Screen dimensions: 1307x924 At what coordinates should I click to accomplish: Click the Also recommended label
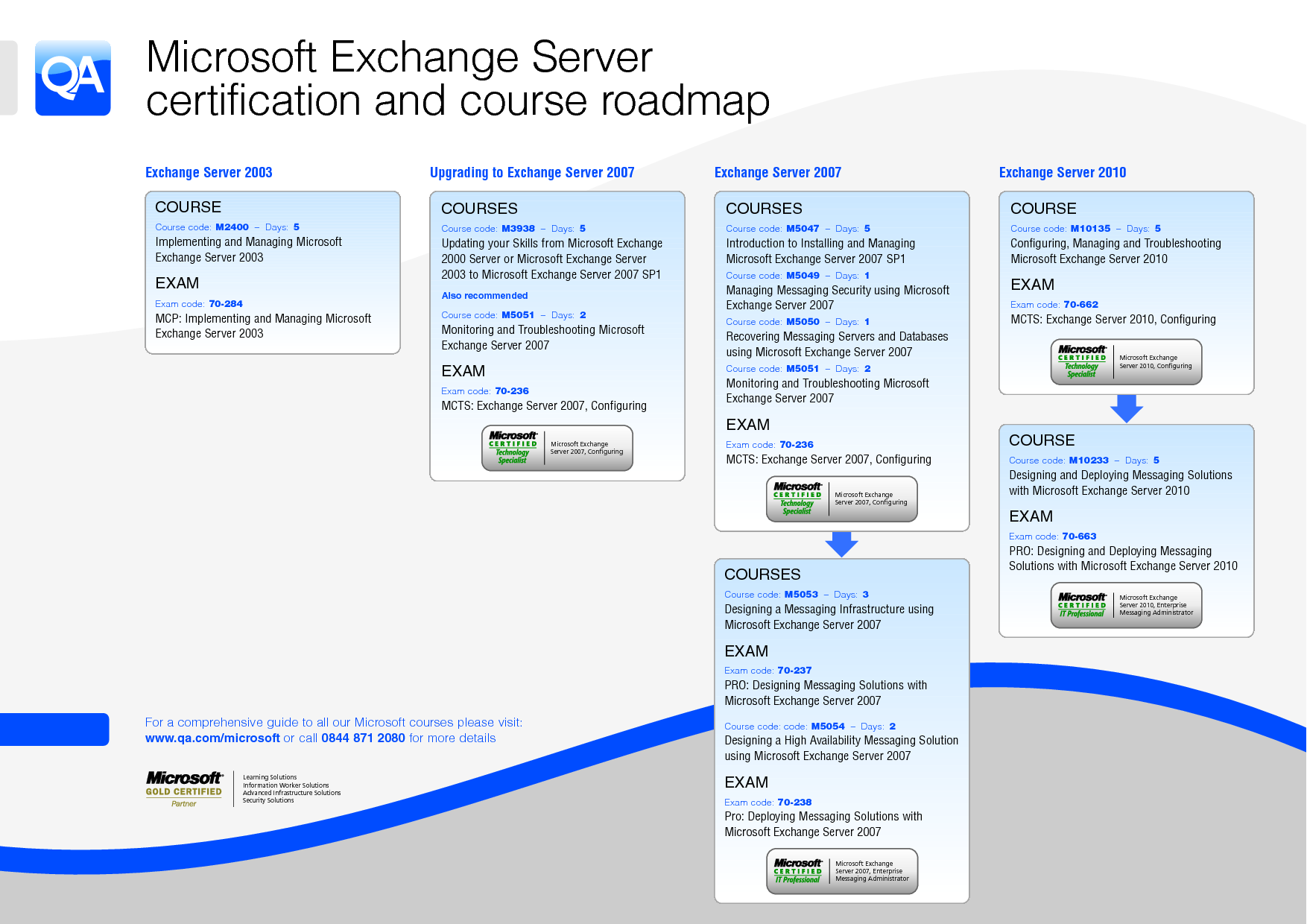click(x=484, y=296)
